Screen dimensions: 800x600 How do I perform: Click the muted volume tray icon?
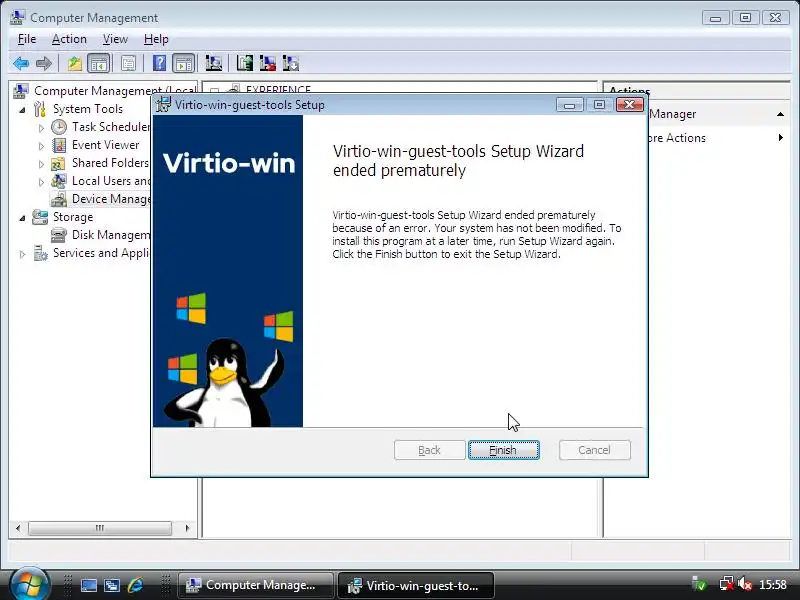[745, 584]
